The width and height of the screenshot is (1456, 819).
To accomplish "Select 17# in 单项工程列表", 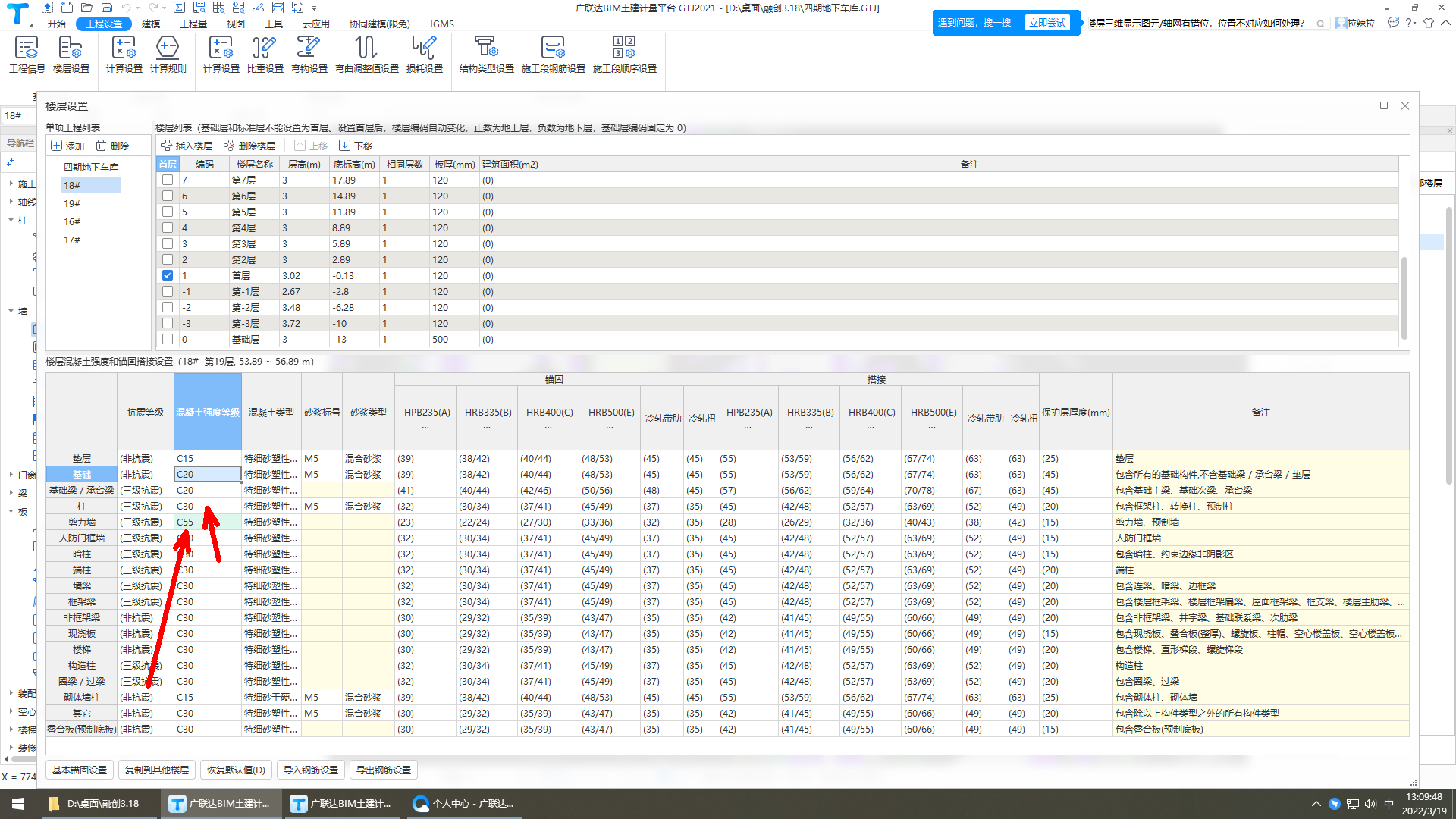I will (x=72, y=240).
